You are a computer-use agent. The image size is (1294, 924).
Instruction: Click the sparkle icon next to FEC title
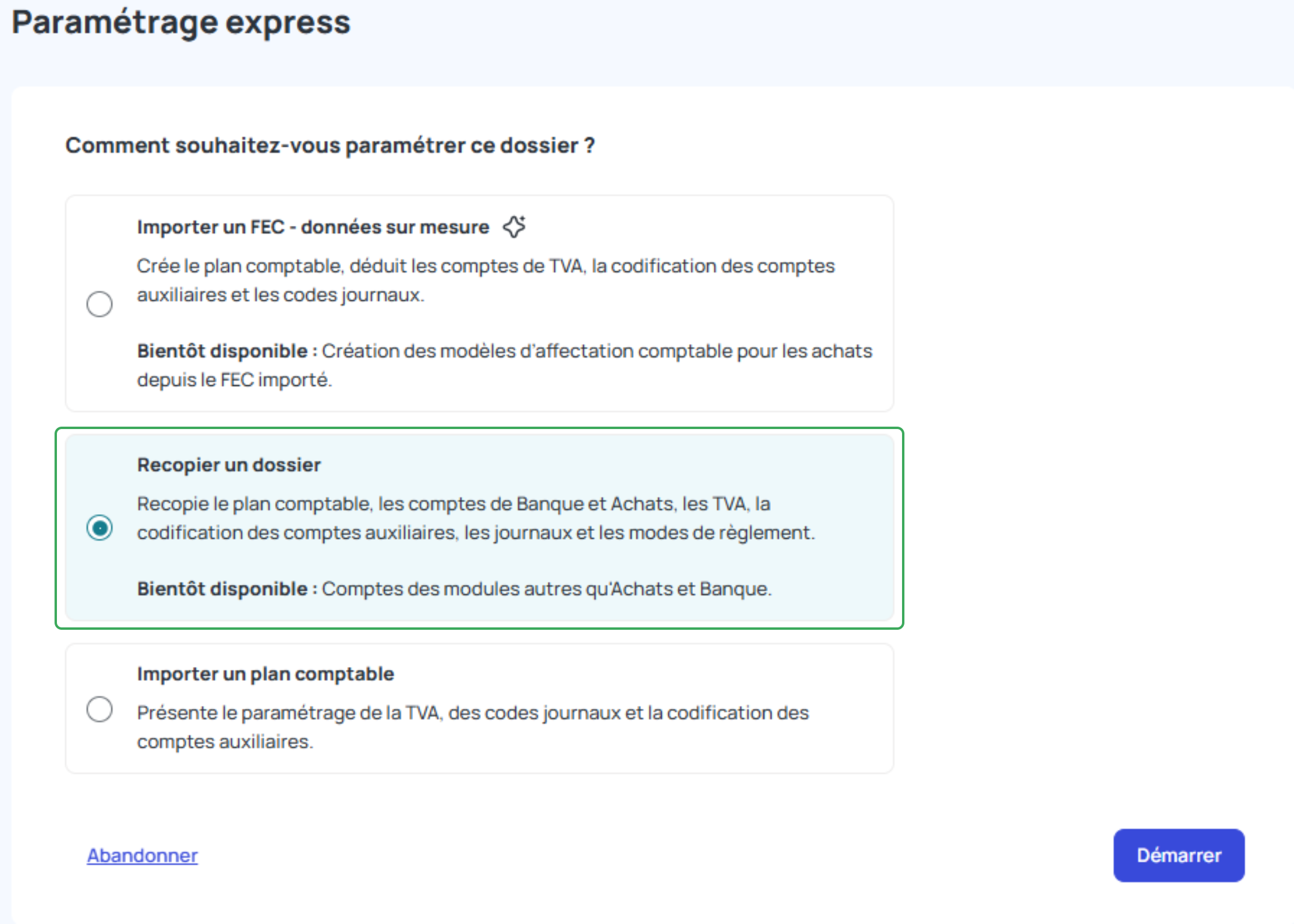pos(514,227)
